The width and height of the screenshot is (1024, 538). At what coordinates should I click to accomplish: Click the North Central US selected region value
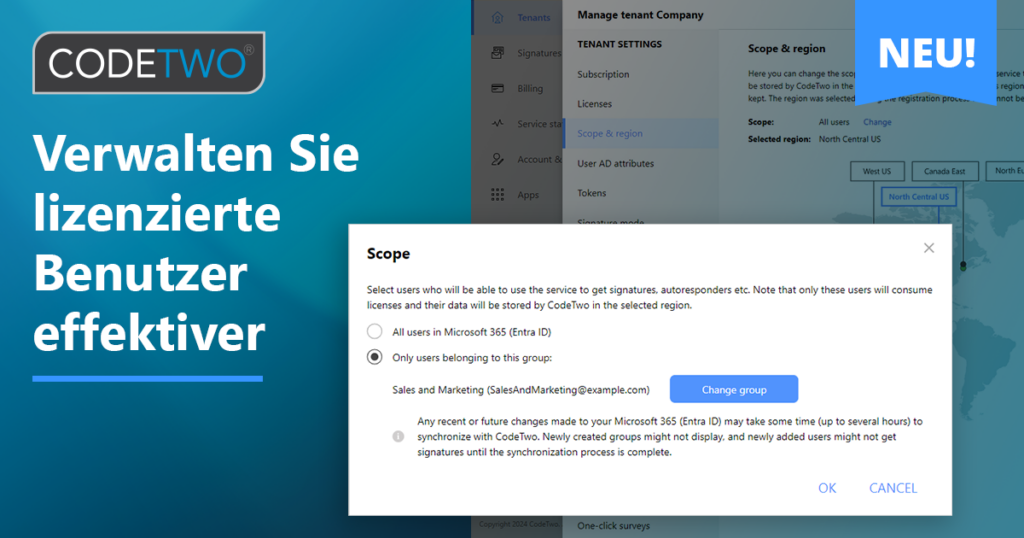coord(849,139)
